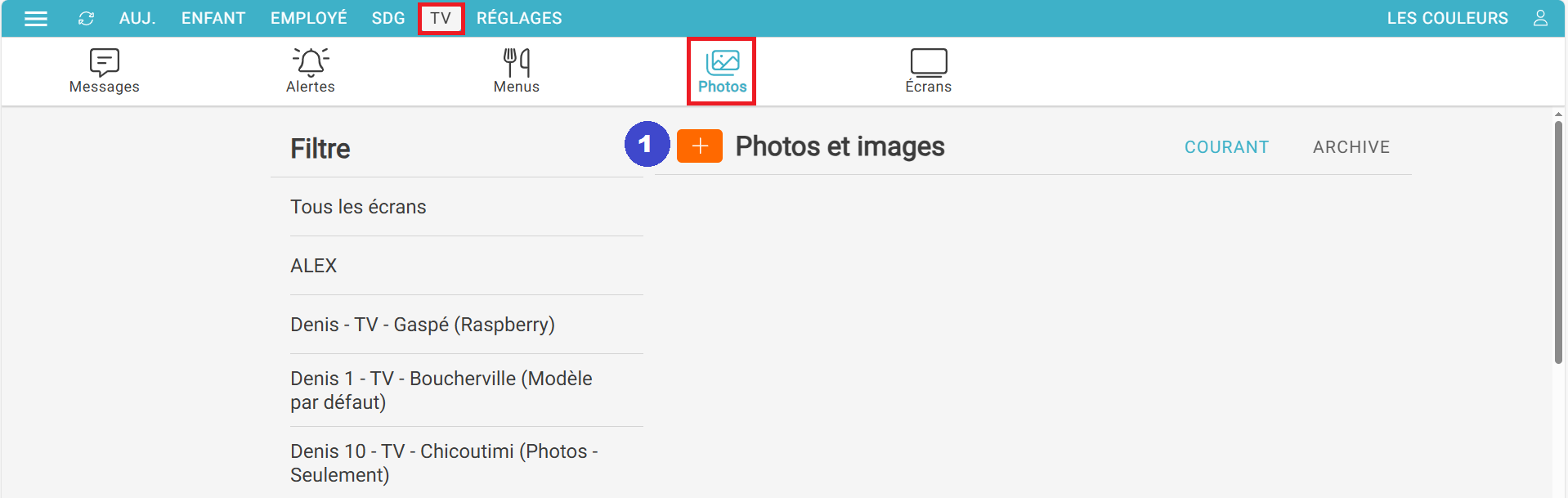The height and width of the screenshot is (498, 1568).
Task: Select the ALEX screen filter
Action: coord(314,266)
